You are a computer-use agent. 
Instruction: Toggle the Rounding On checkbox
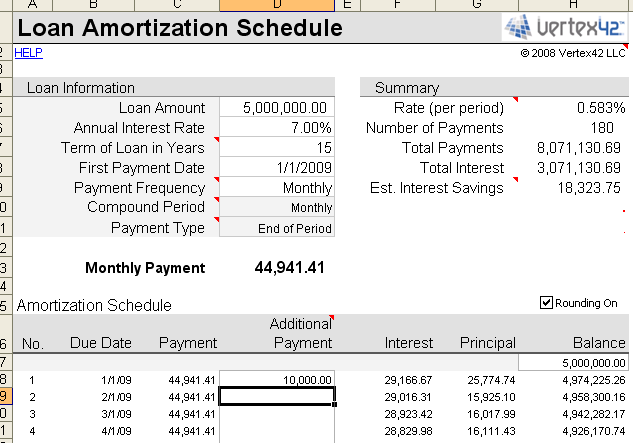(547, 302)
